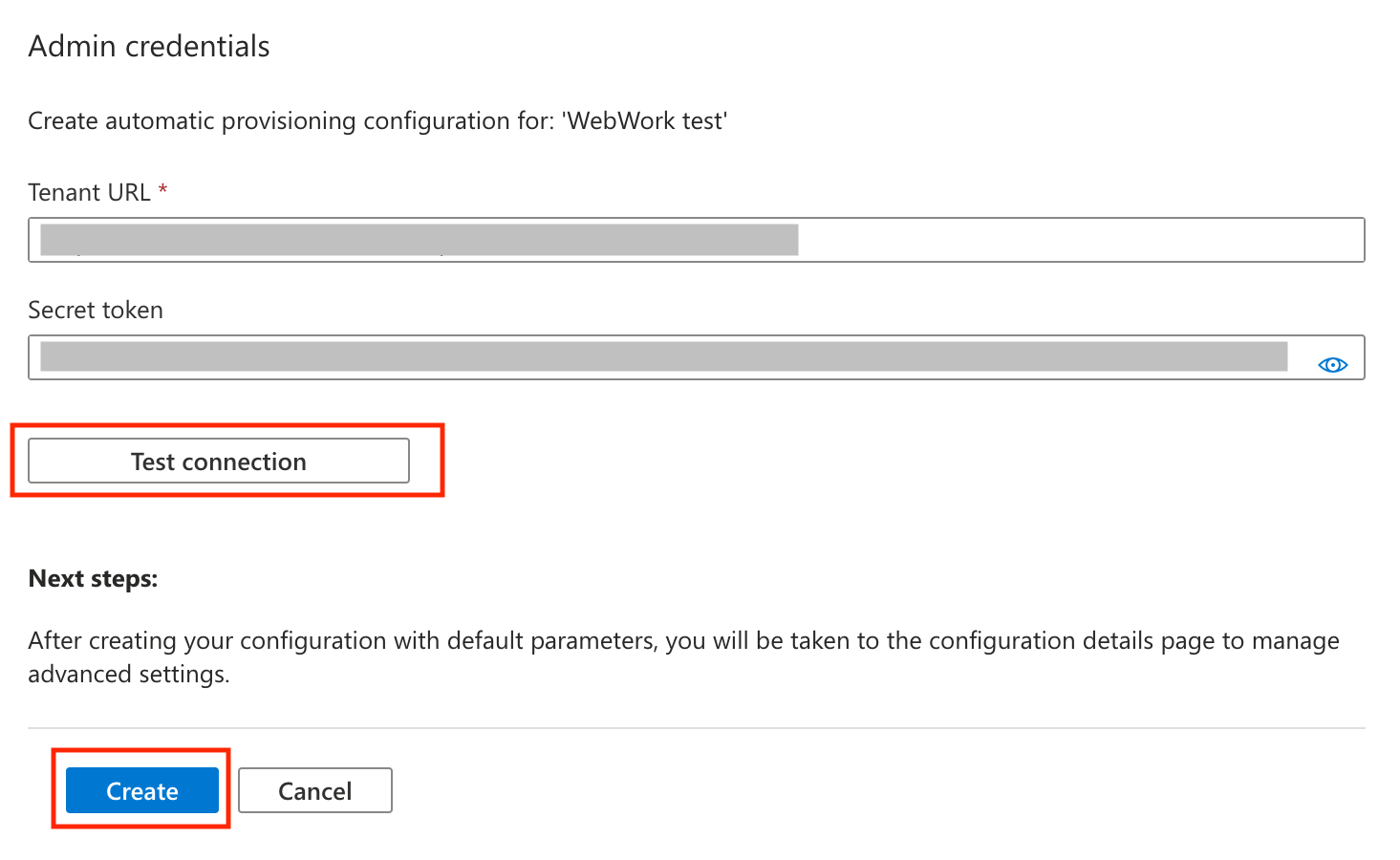Reveal the secret token with the eye icon

1332,364
